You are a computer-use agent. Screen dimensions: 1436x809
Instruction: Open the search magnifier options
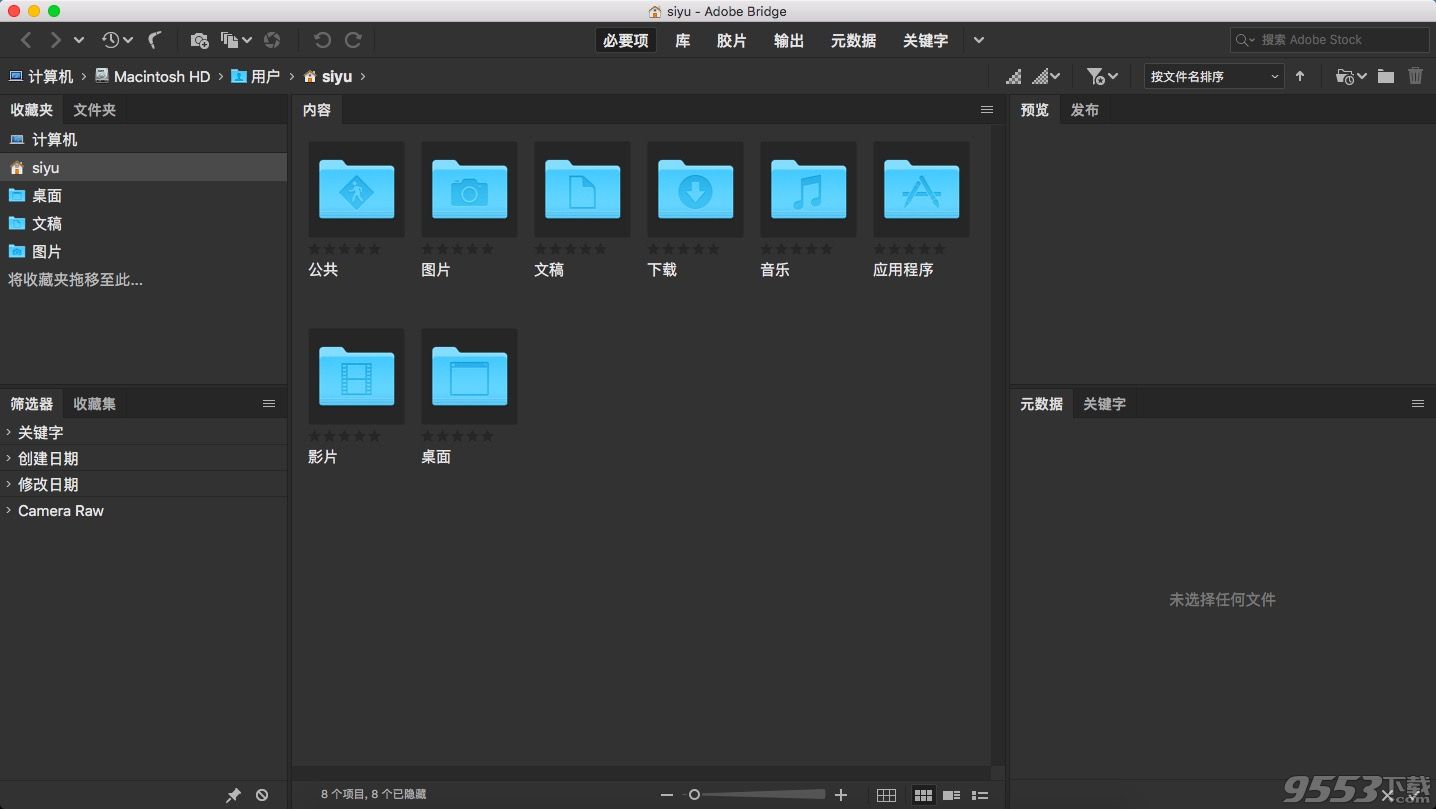click(1246, 40)
